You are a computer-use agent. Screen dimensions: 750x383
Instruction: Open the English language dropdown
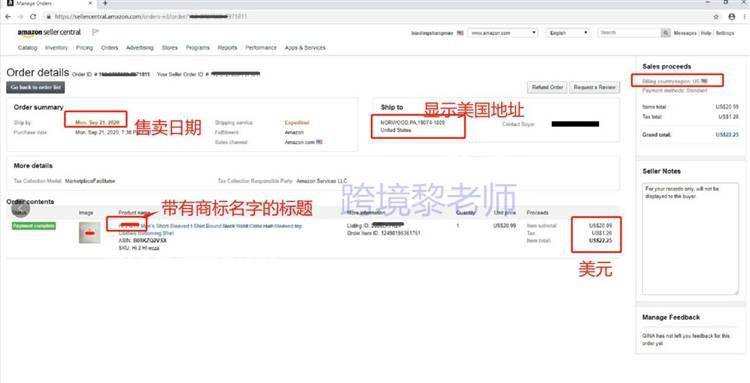(x=568, y=33)
